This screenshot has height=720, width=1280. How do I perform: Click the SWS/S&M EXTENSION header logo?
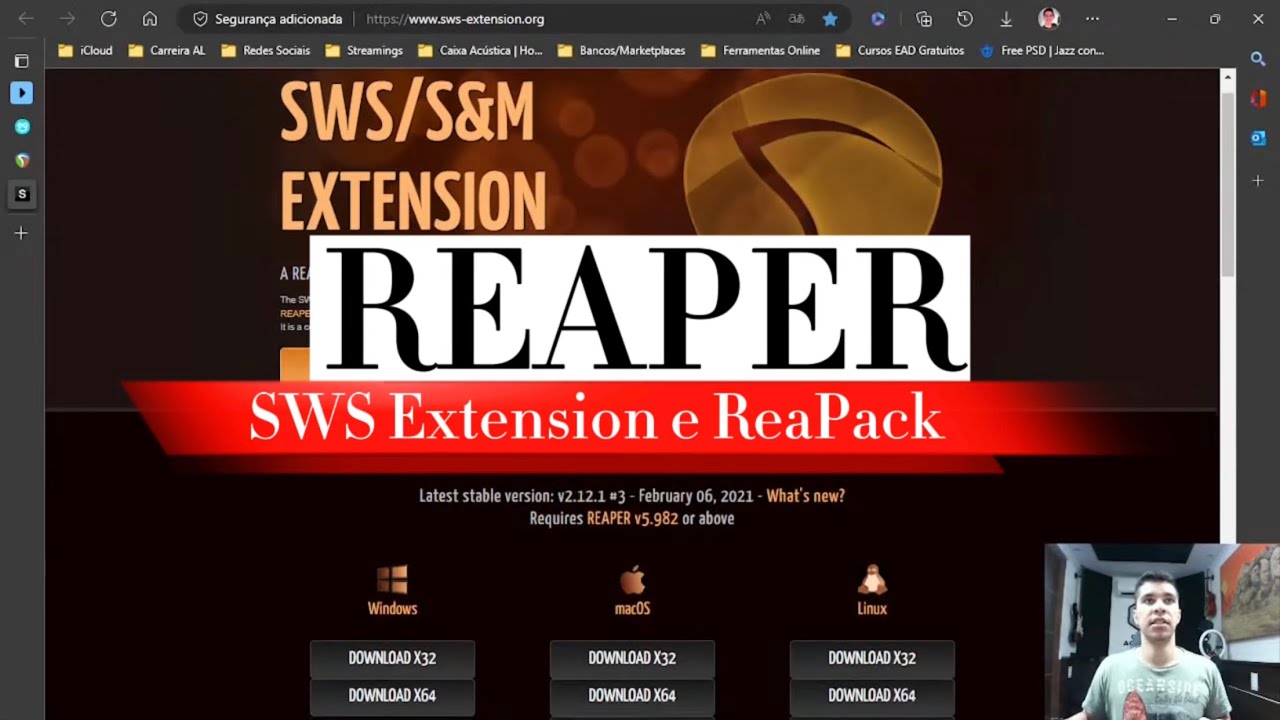413,157
